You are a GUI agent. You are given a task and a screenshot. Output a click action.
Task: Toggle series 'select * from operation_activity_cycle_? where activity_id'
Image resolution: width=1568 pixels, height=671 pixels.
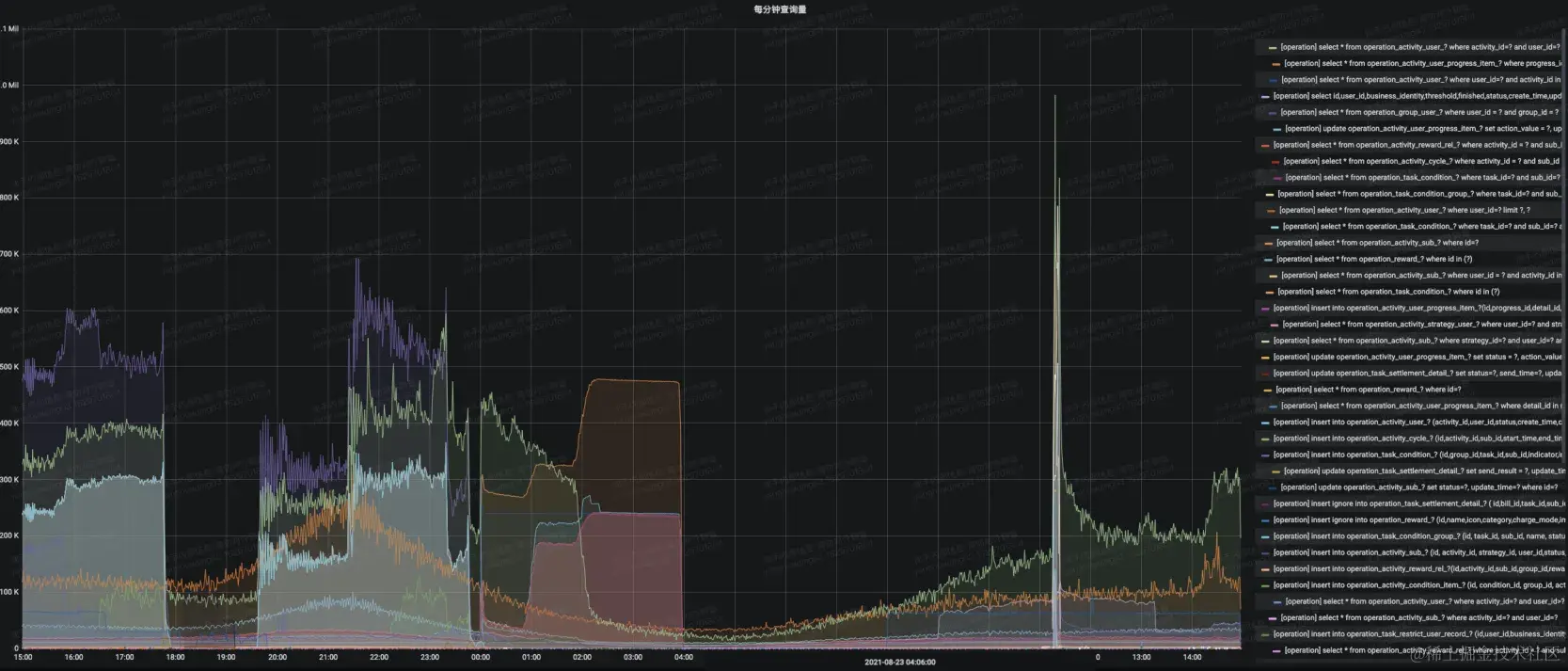[x=1421, y=161]
